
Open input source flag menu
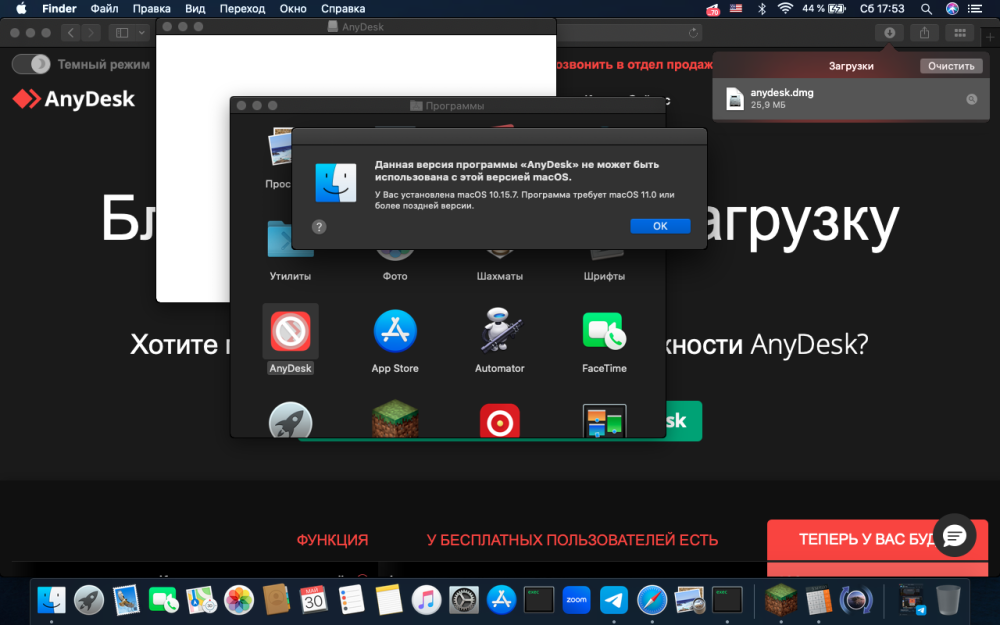[736, 8]
